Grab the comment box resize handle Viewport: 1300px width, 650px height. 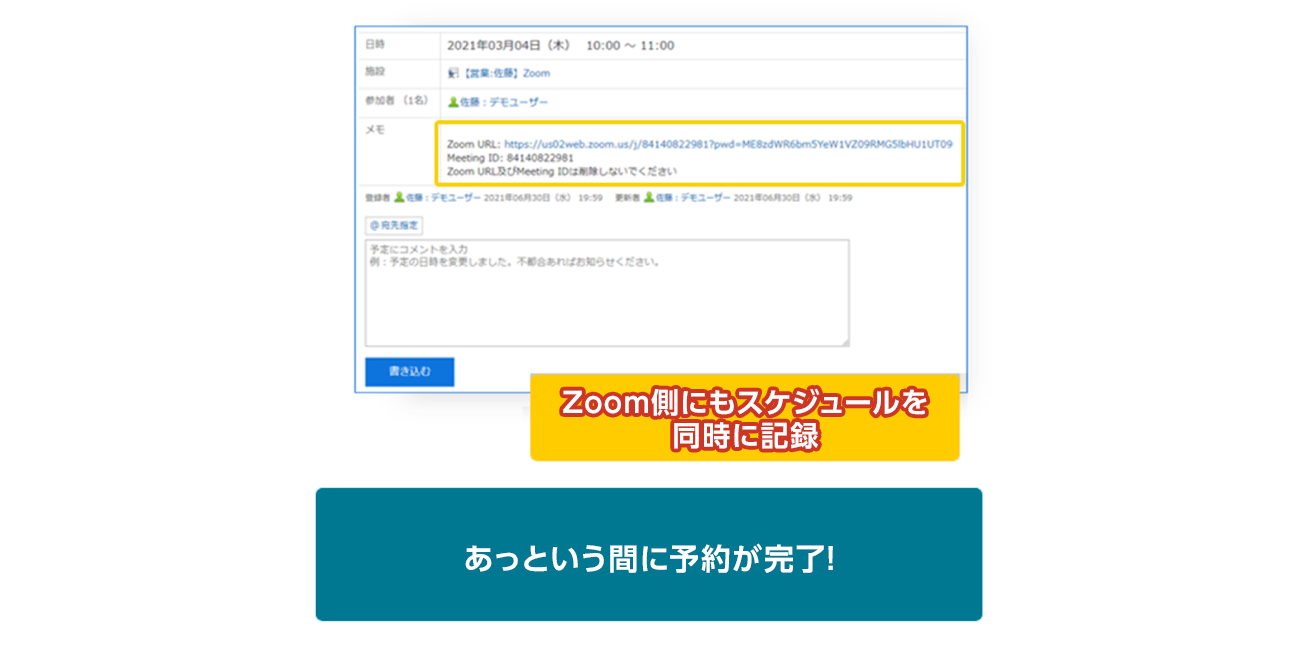coord(844,341)
